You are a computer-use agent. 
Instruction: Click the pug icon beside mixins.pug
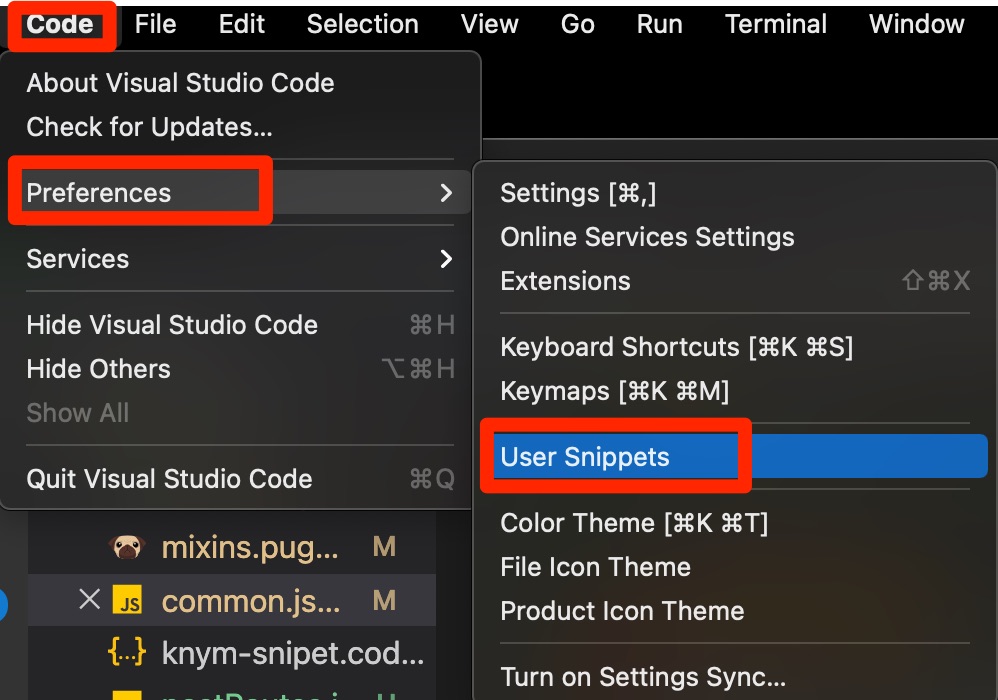pos(127,547)
